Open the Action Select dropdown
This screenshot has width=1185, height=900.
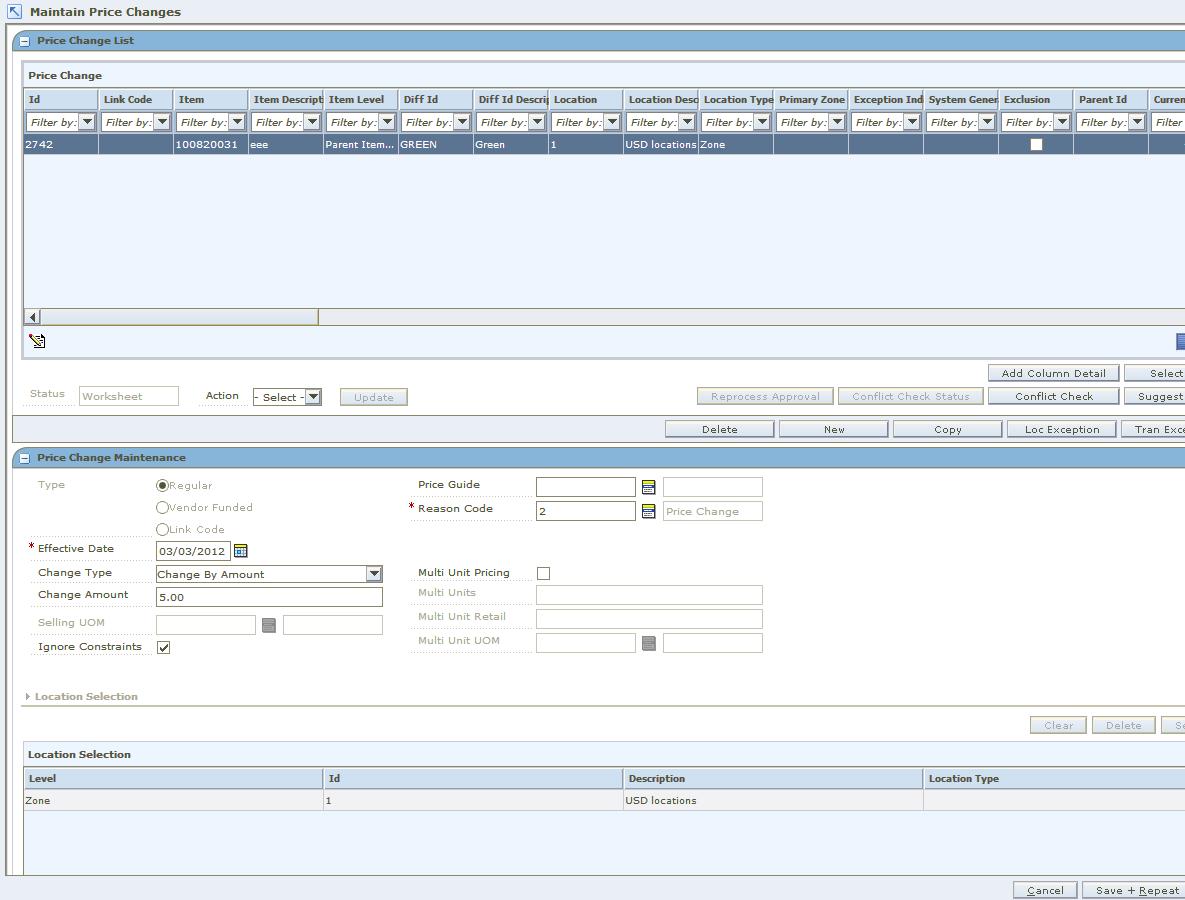(287, 397)
